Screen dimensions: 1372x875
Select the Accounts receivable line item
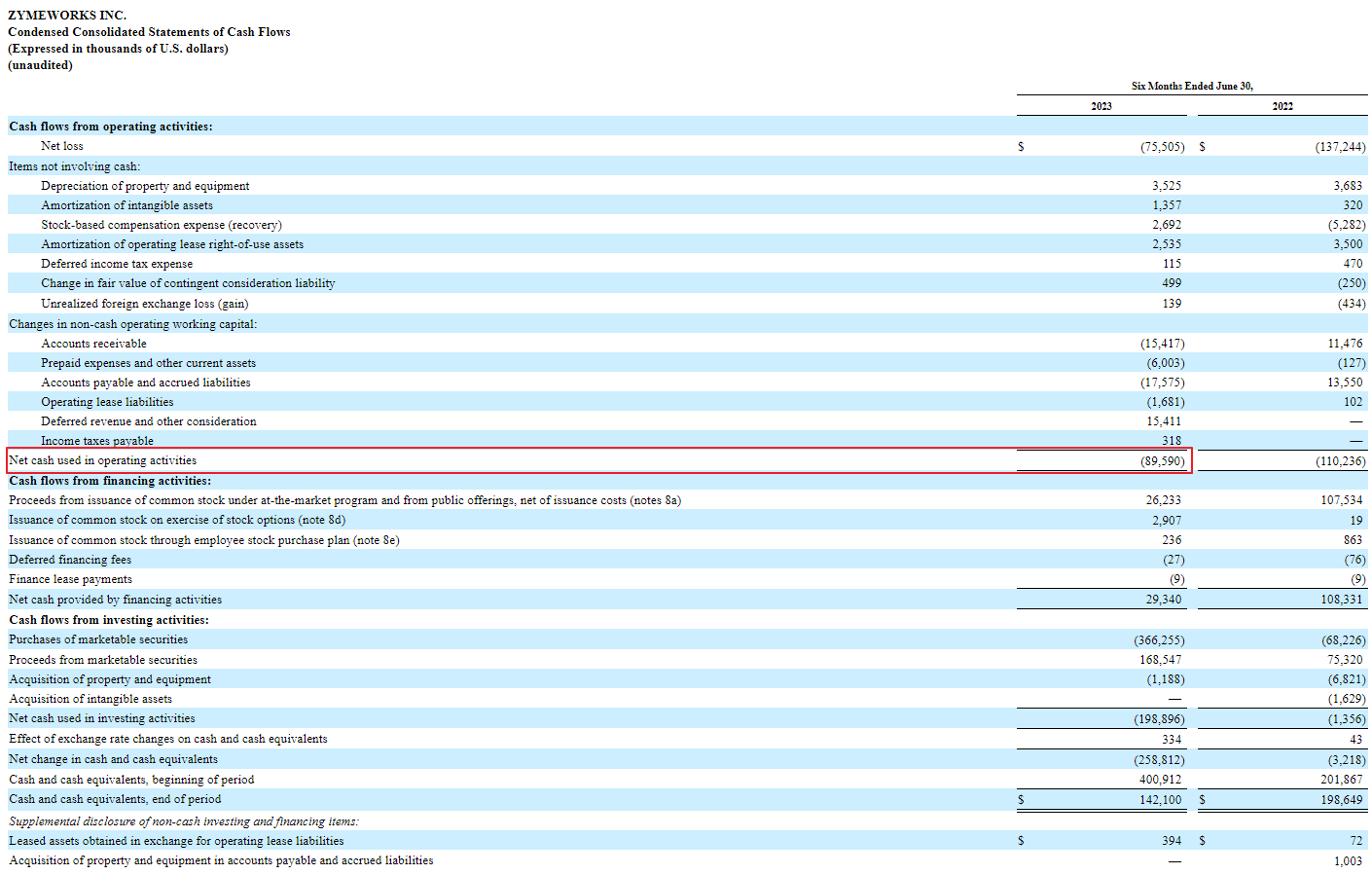(x=92, y=343)
